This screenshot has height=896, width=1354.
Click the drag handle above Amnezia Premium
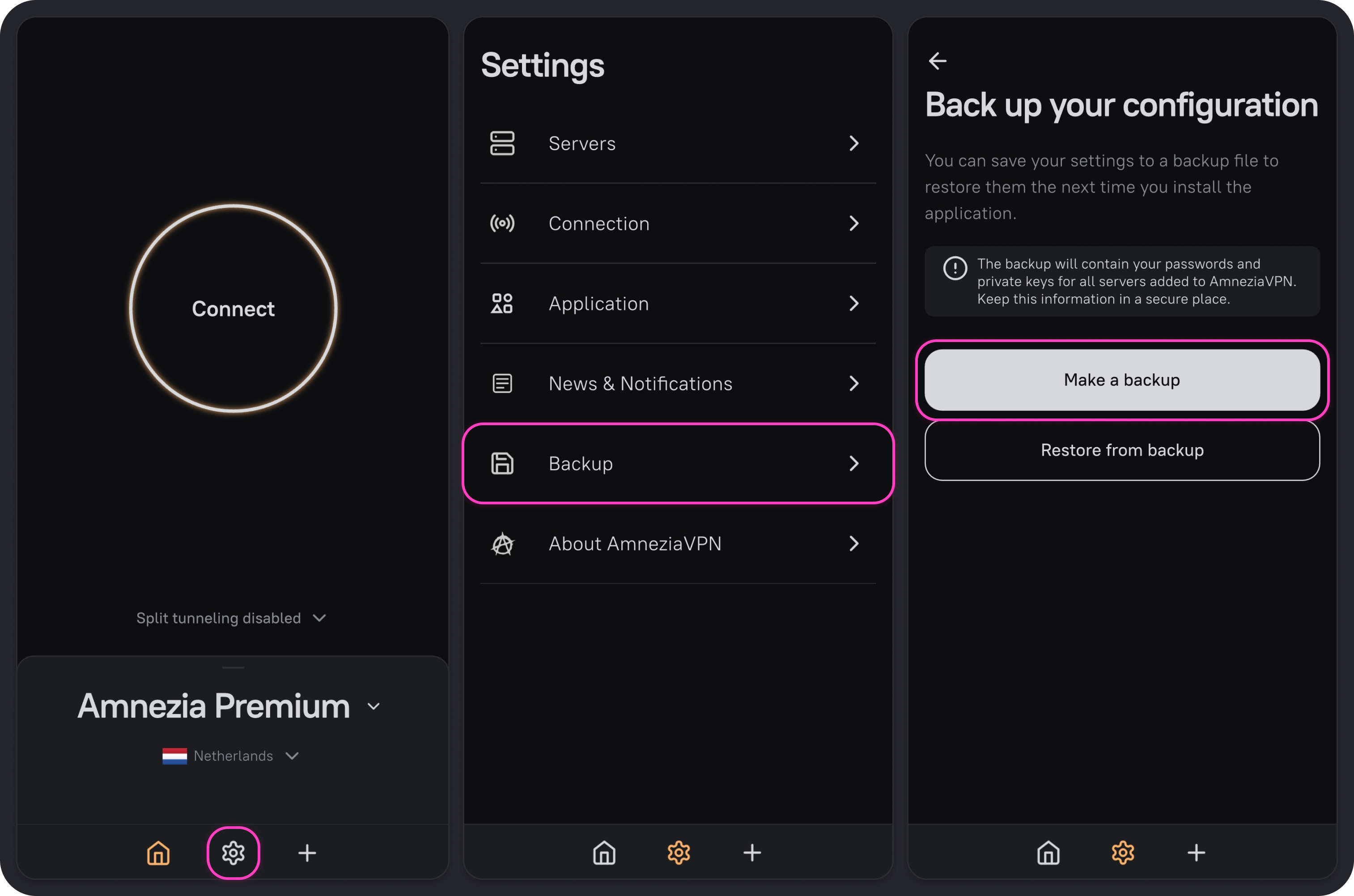(x=233, y=668)
